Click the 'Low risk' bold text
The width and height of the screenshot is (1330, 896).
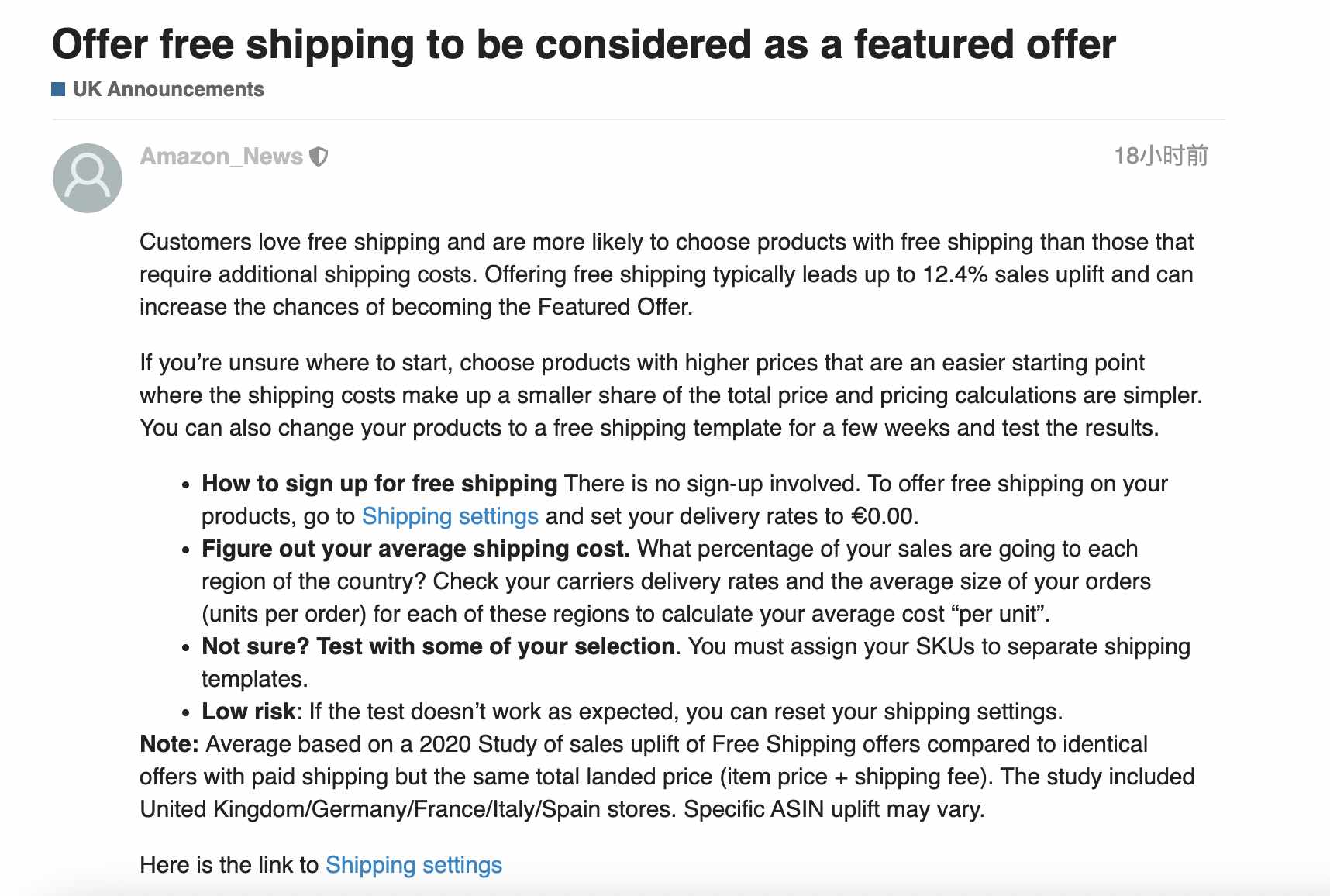[249, 712]
